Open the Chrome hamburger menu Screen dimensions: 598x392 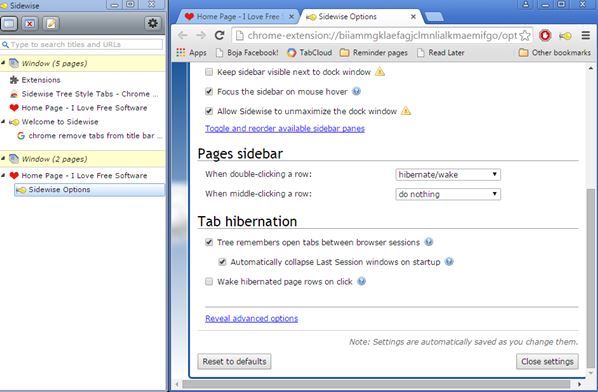[x=586, y=35]
